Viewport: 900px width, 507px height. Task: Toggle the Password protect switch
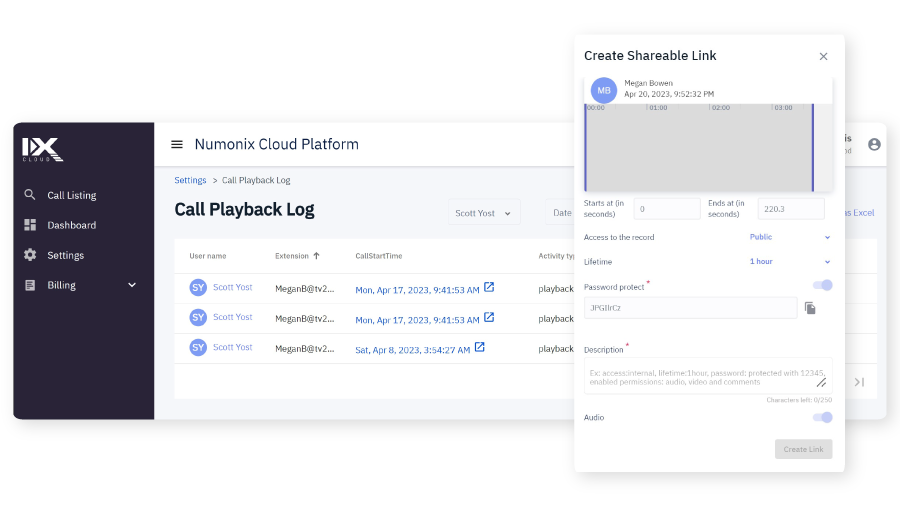(x=823, y=285)
